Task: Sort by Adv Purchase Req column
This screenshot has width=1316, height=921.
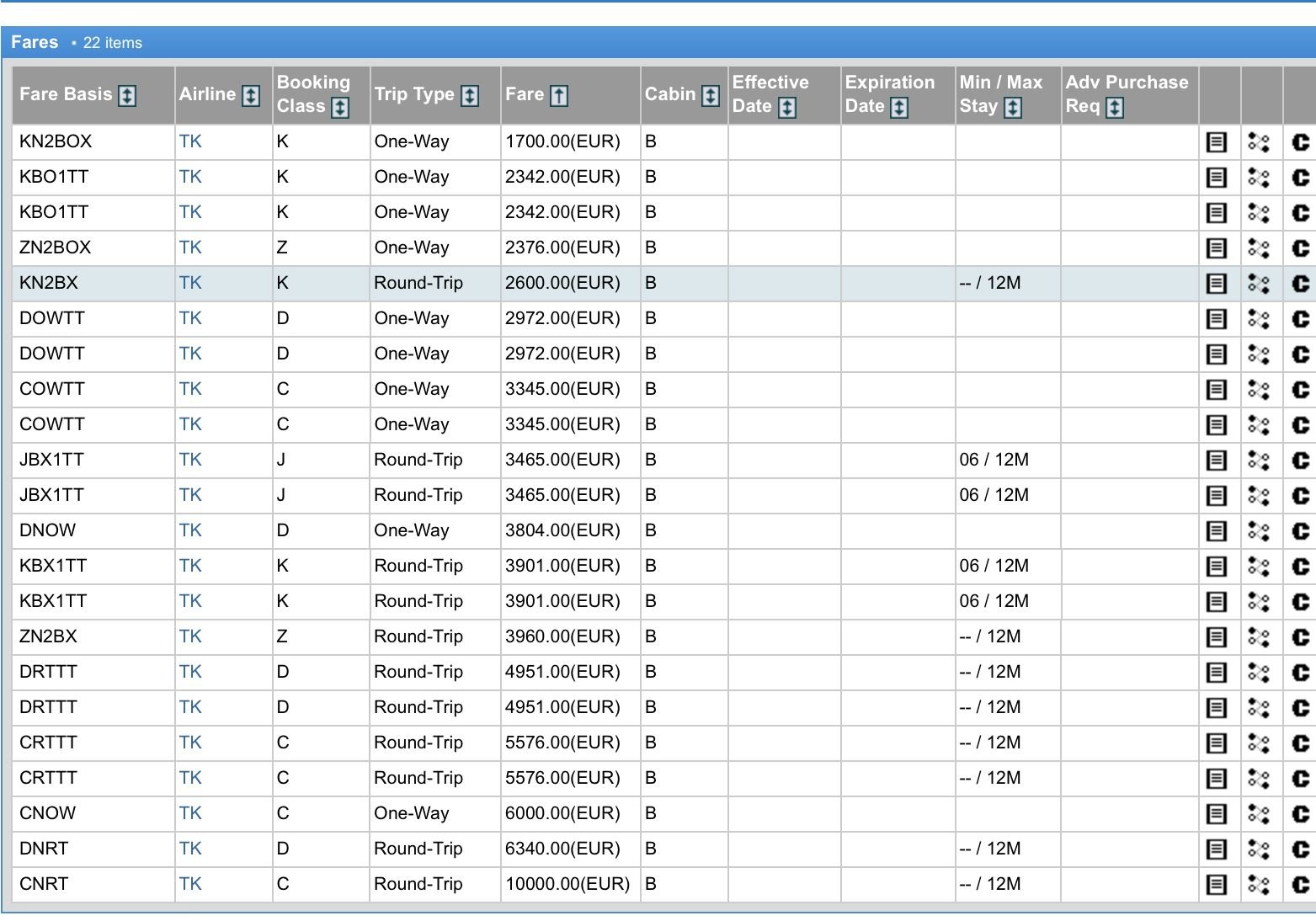Action: (x=1115, y=107)
